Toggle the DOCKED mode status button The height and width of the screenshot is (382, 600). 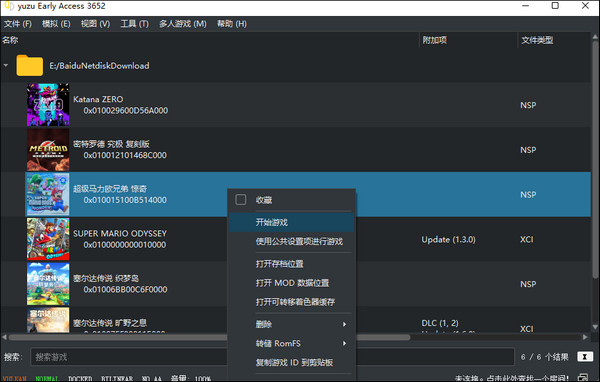coord(80,379)
